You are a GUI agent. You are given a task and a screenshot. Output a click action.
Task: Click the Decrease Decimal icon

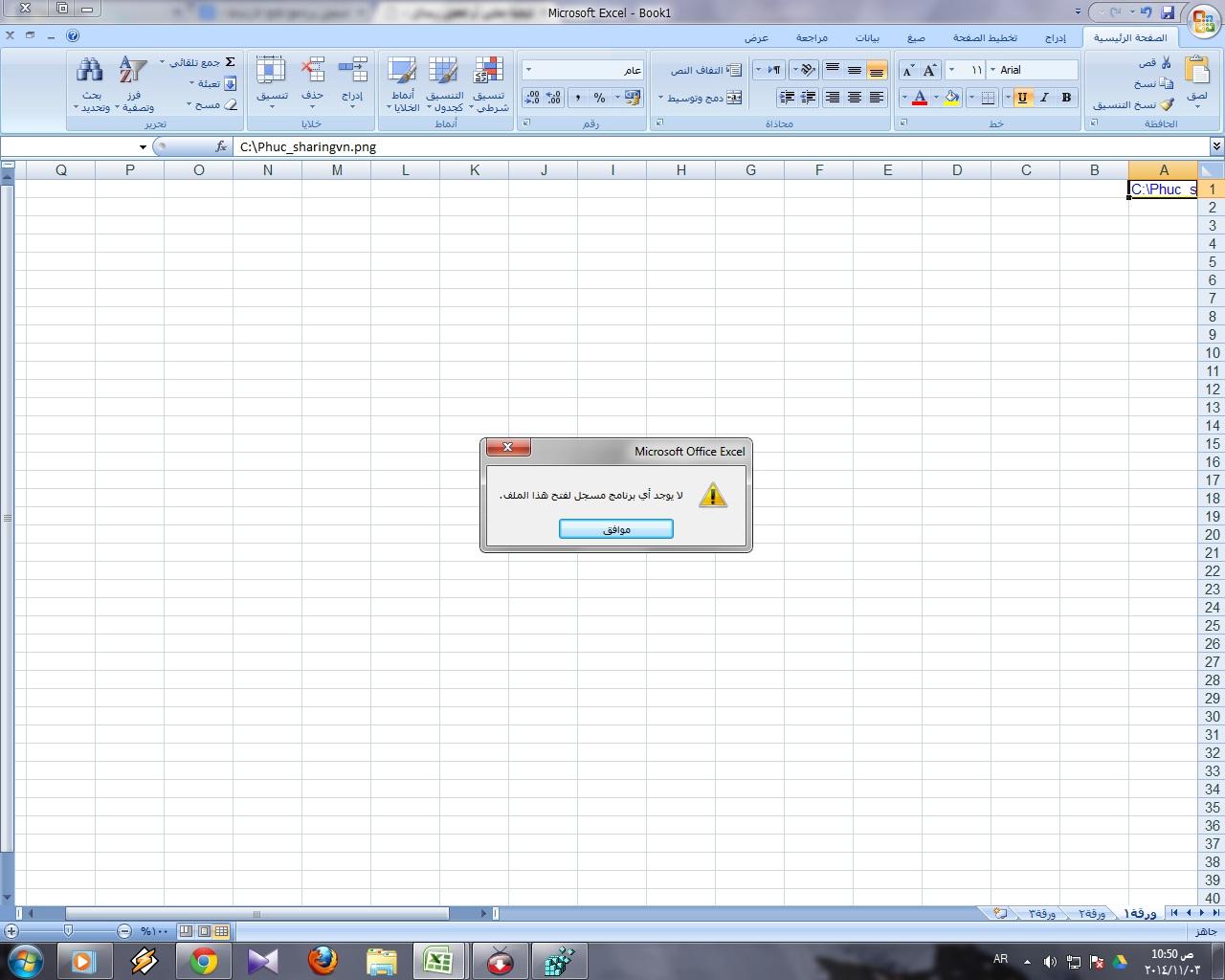click(532, 98)
